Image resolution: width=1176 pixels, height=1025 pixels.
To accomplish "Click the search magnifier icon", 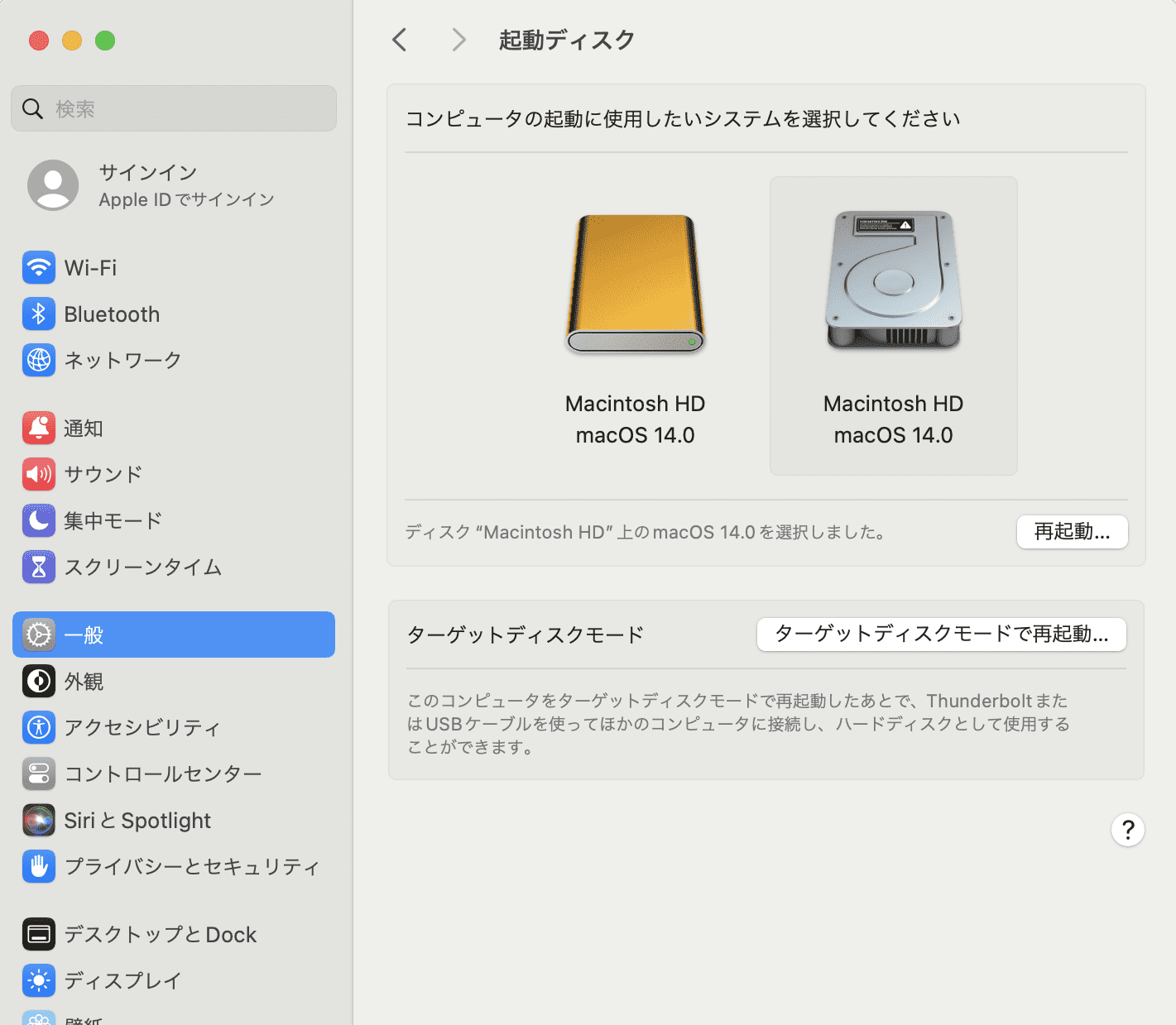I will click(x=32, y=108).
